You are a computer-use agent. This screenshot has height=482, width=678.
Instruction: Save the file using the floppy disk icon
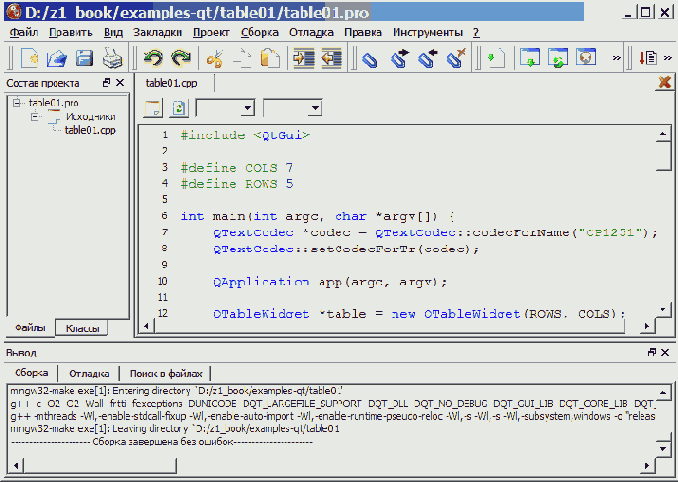click(x=84, y=59)
